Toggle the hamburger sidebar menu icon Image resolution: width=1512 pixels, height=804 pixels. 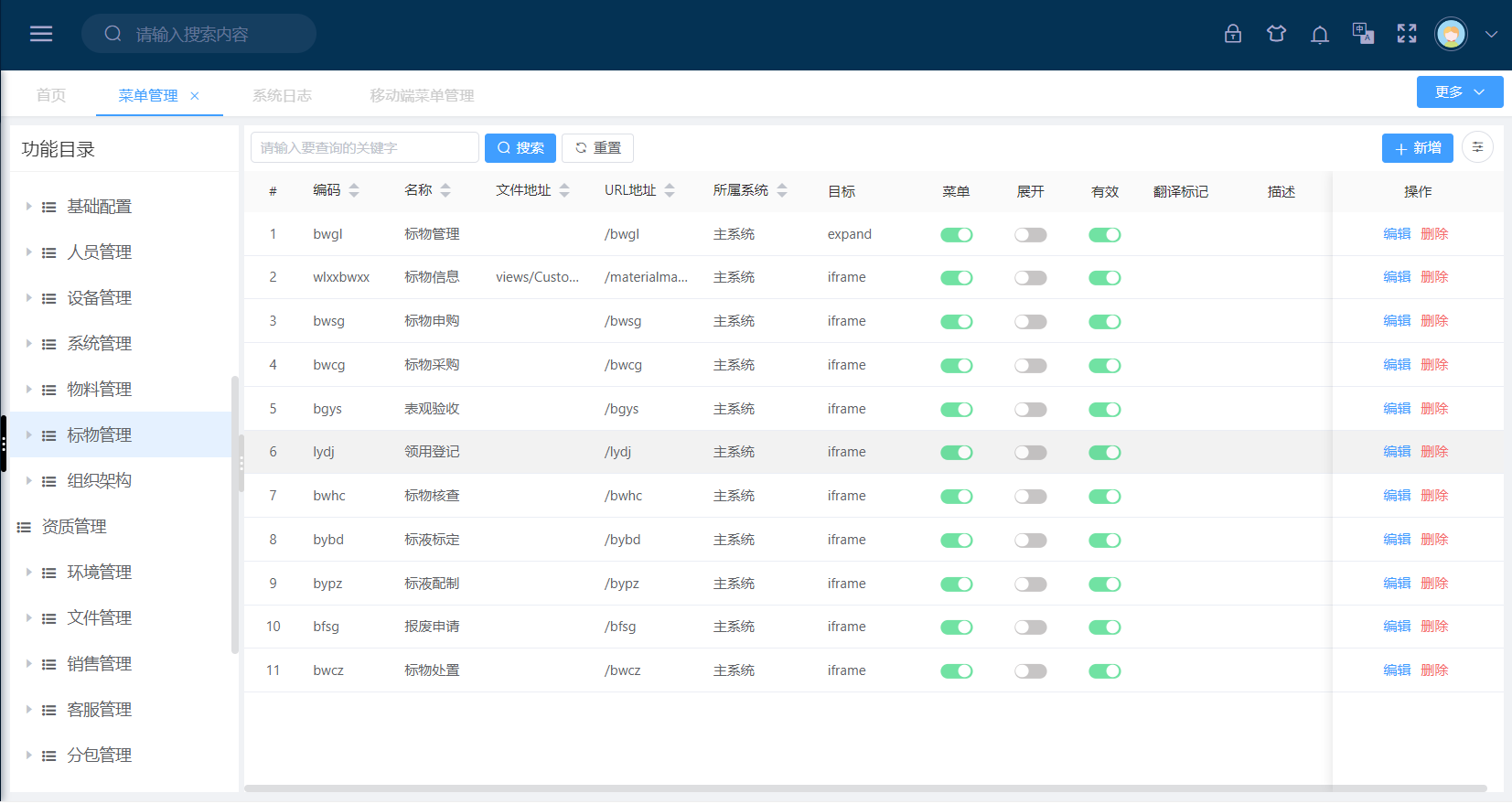41,34
